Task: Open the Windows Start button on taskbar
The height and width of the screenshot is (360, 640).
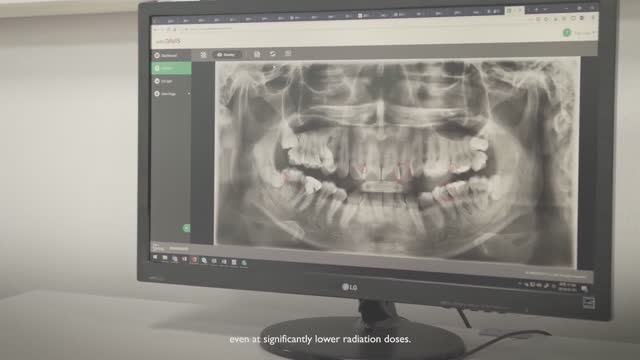Action: [x=155, y=257]
